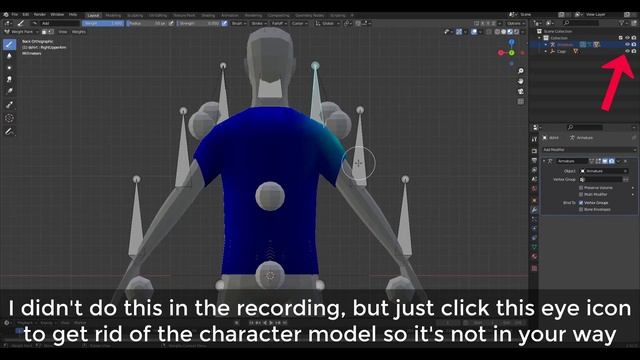The width and height of the screenshot is (640, 360).
Task: Hide the Cage object eye icon
Action: 627,51
